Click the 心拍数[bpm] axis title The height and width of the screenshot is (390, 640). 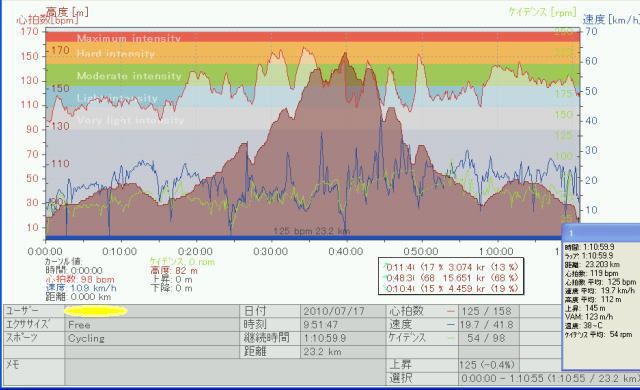[x=47, y=20]
